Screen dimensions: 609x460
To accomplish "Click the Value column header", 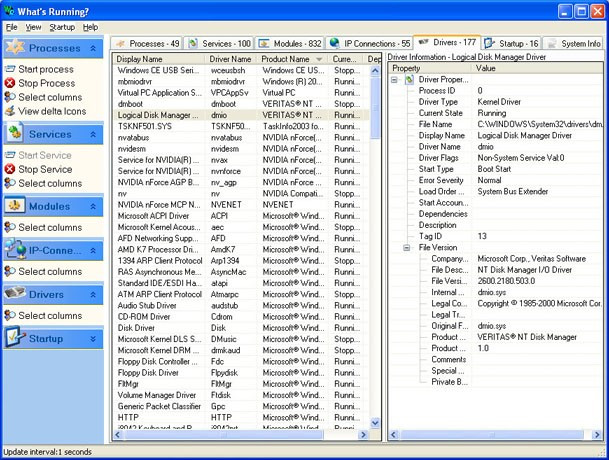I will pos(538,68).
